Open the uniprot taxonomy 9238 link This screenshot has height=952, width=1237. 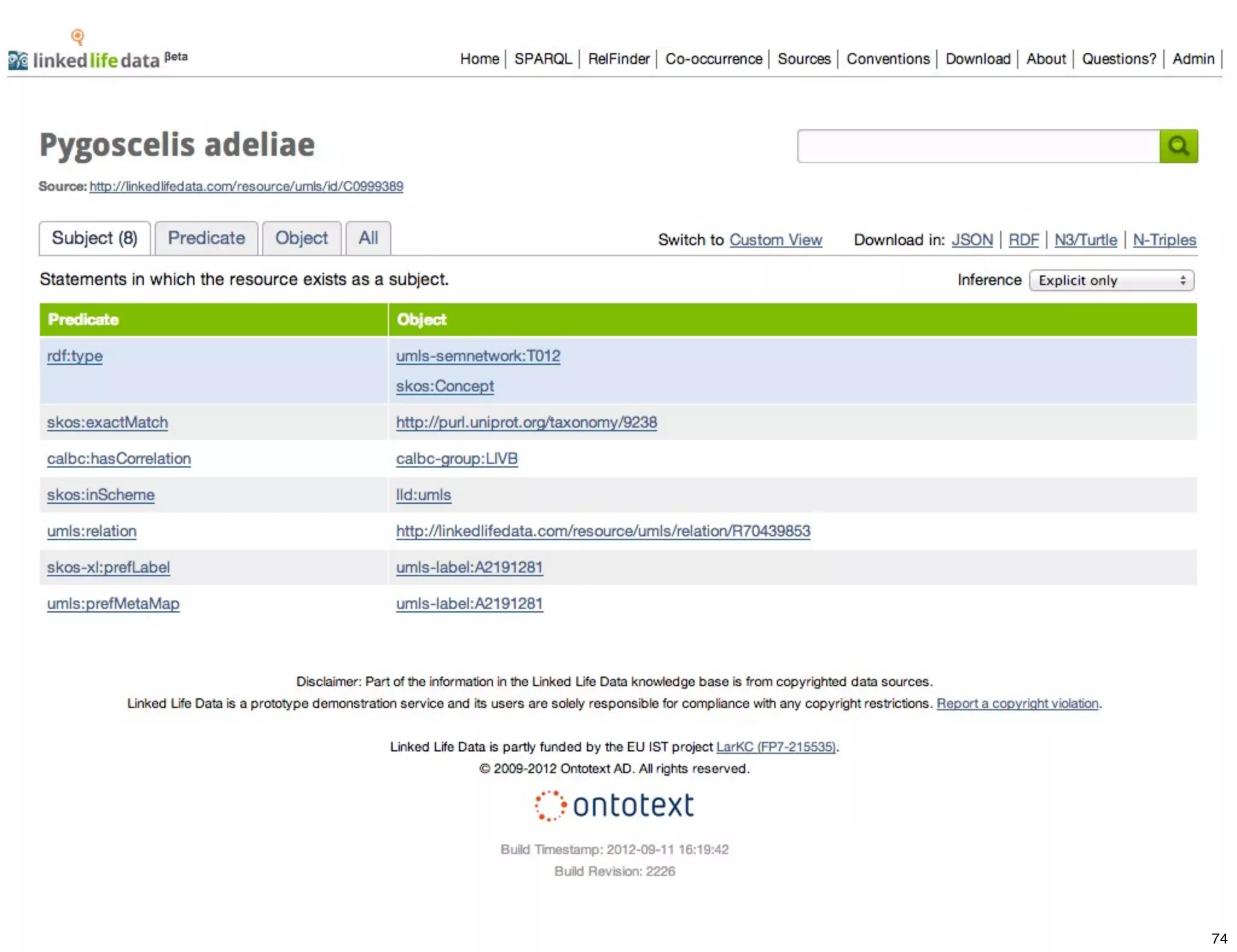tap(526, 422)
